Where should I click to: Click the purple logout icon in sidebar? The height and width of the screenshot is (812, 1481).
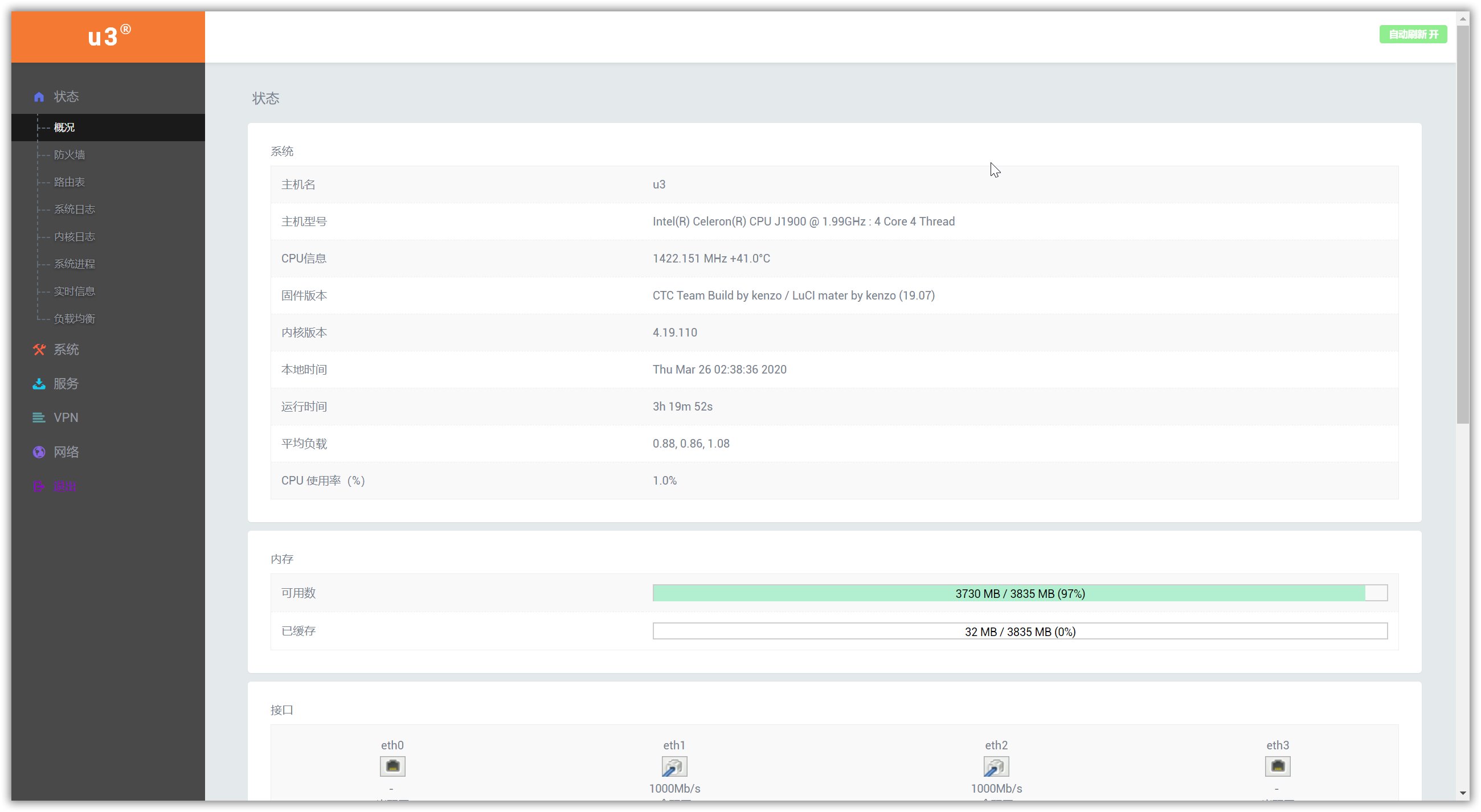coord(39,486)
